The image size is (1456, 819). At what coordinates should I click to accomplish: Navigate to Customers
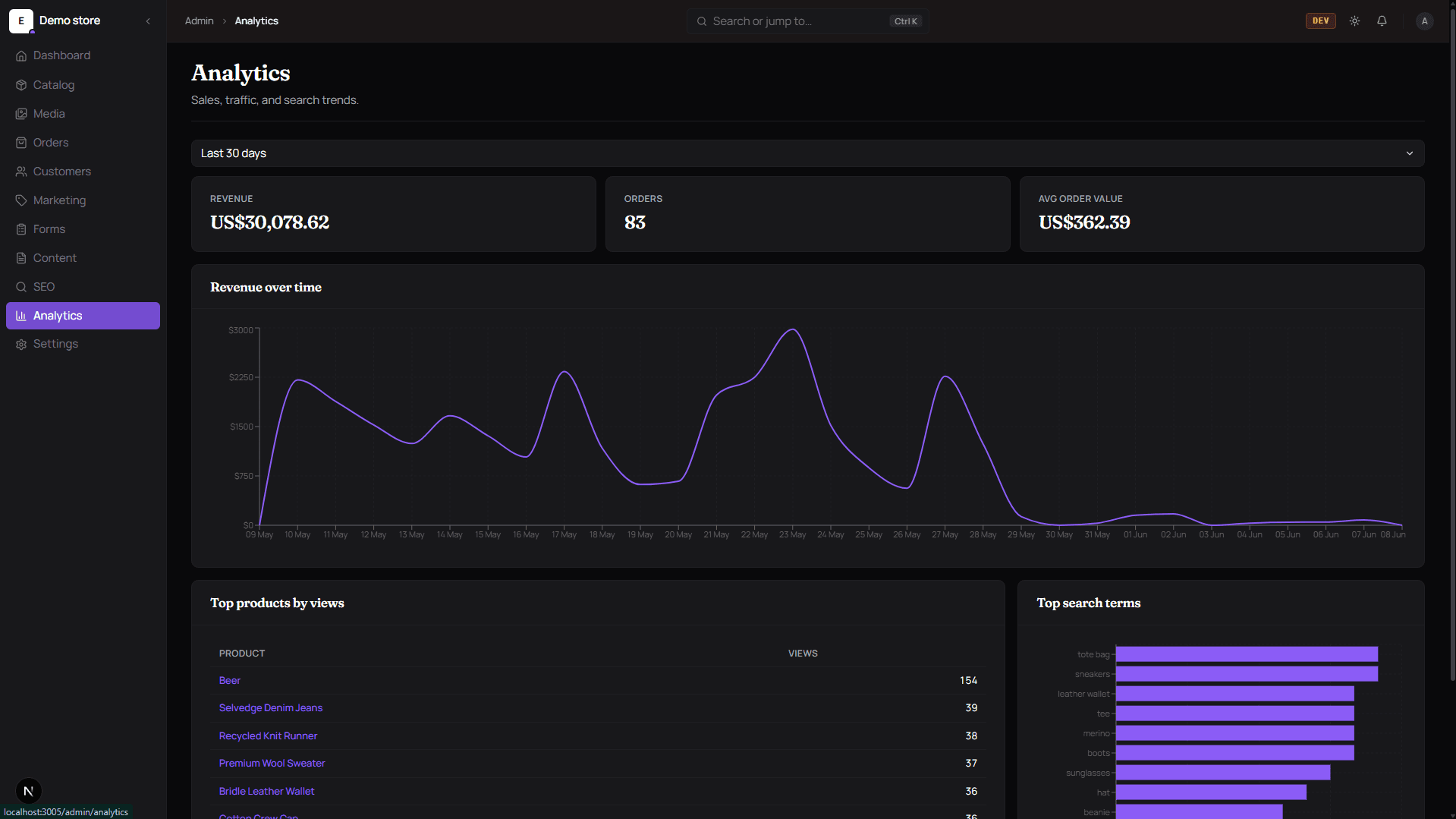click(x=83, y=172)
